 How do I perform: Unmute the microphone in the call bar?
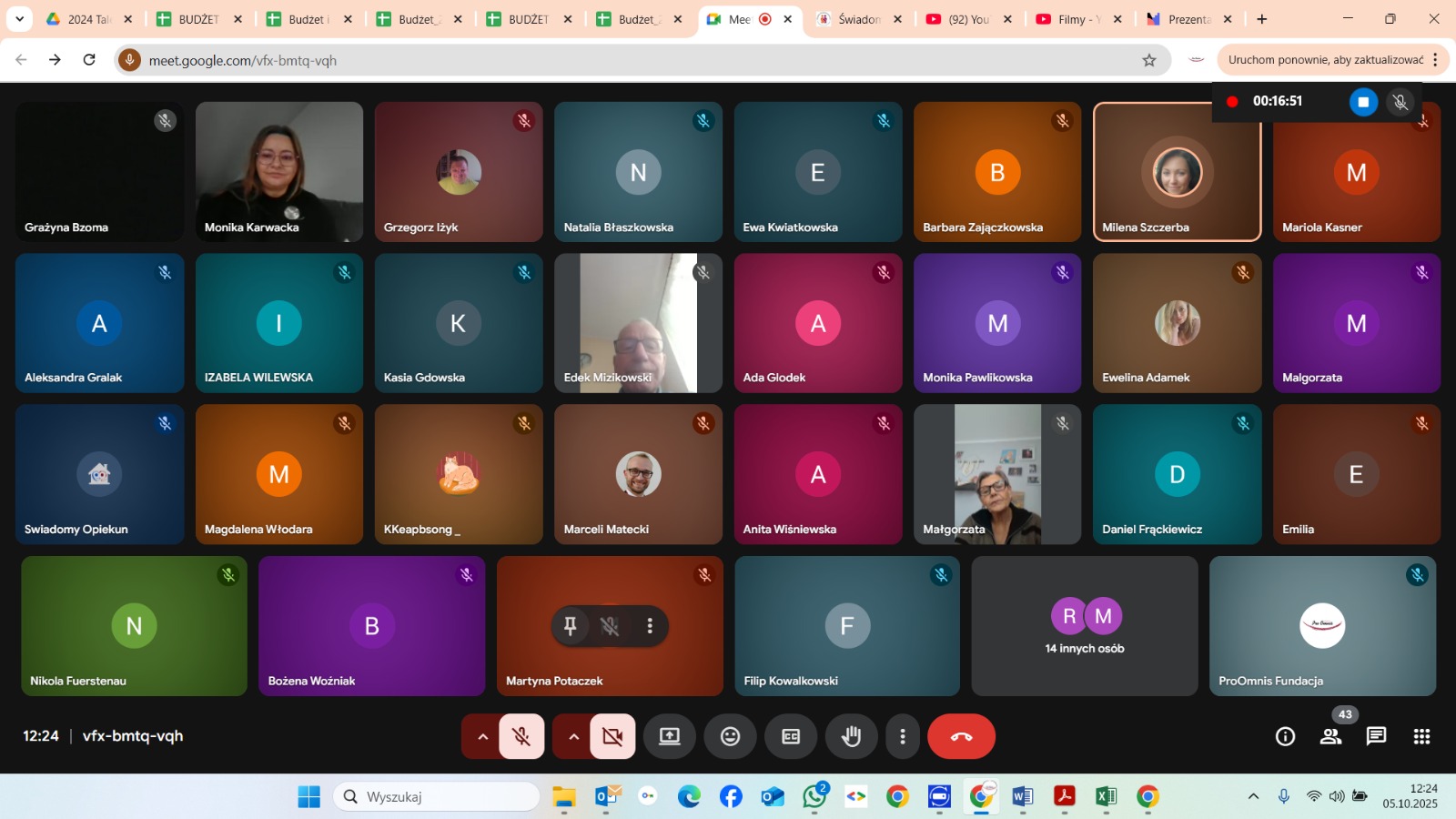521,736
